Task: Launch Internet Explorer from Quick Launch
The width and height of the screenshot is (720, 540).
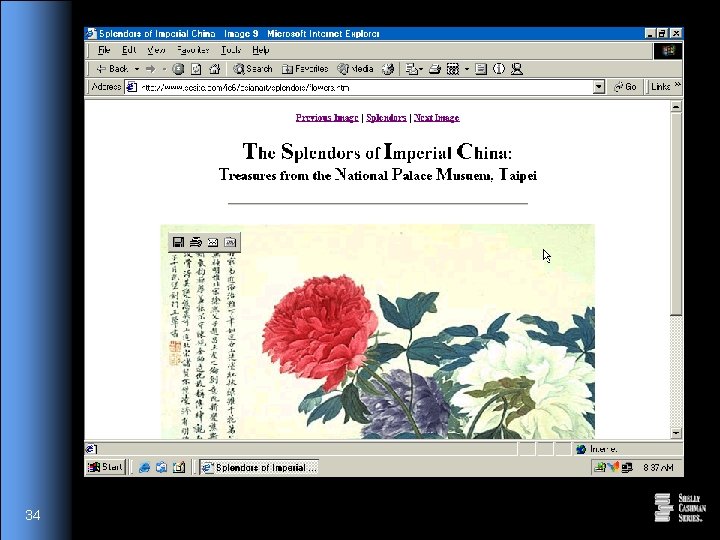Action: pyautogui.click(x=144, y=468)
